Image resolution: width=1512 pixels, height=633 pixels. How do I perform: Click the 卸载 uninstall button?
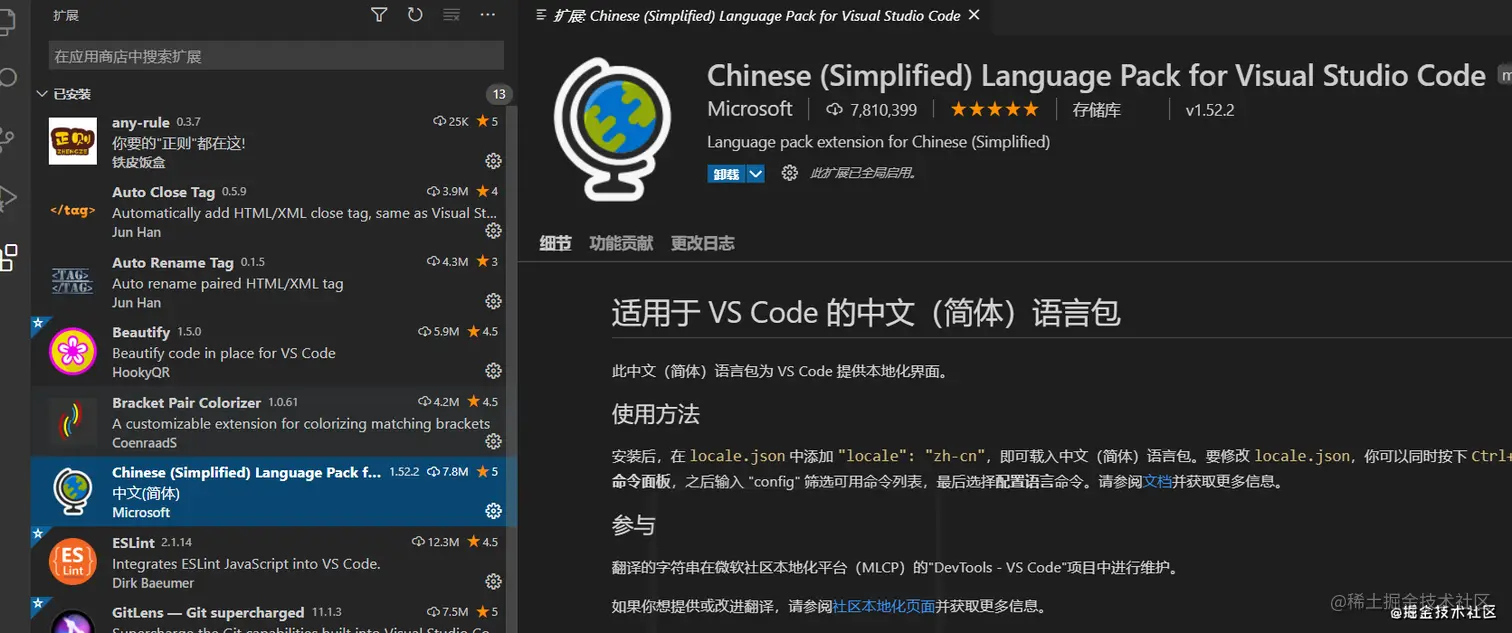pos(727,173)
